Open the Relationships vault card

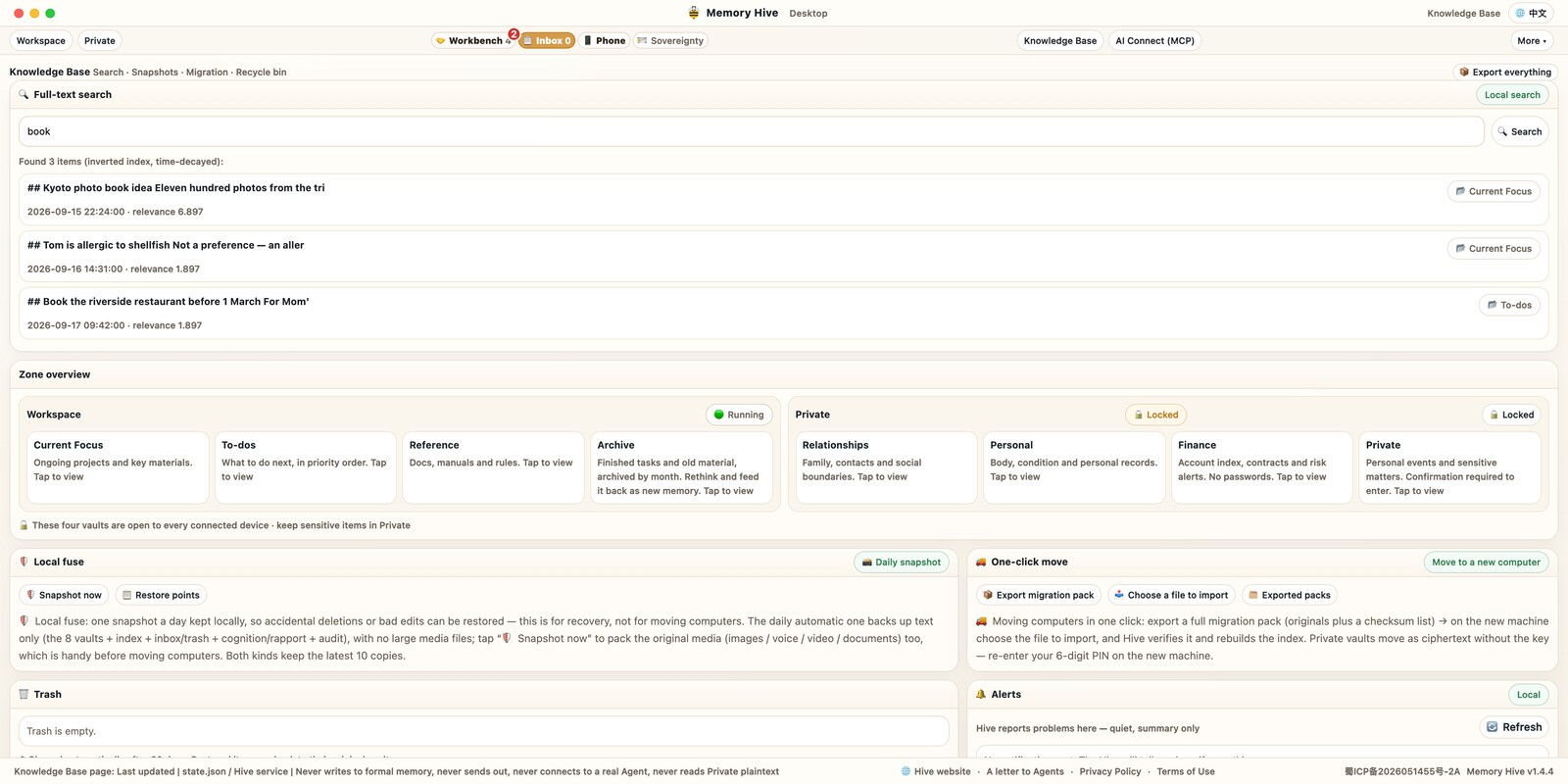pyautogui.click(x=887, y=467)
